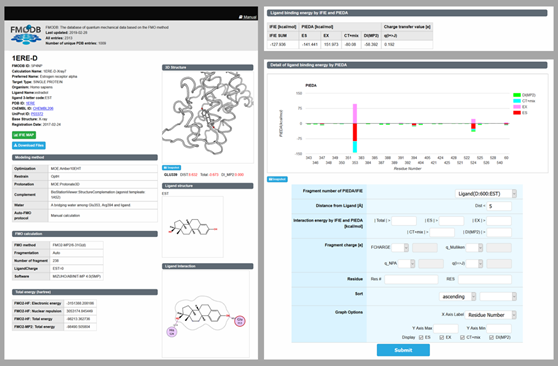Click the ligand interaction diagram
558x366 pixels.
pyautogui.click(x=206, y=314)
